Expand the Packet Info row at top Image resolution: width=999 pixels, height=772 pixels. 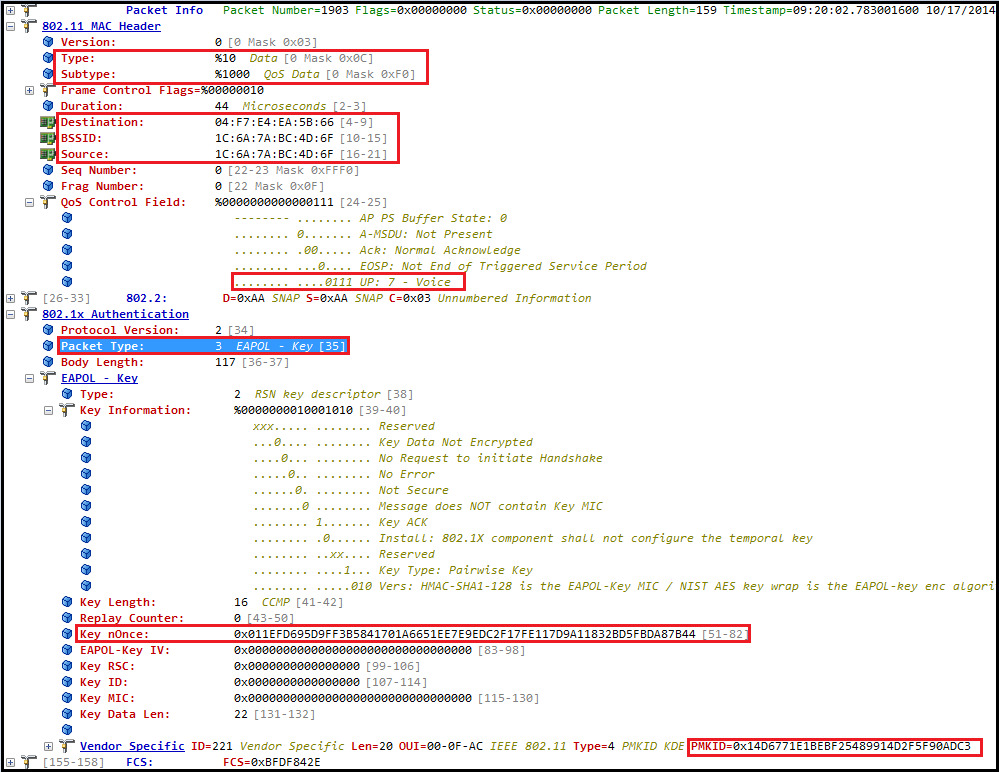click(10, 10)
